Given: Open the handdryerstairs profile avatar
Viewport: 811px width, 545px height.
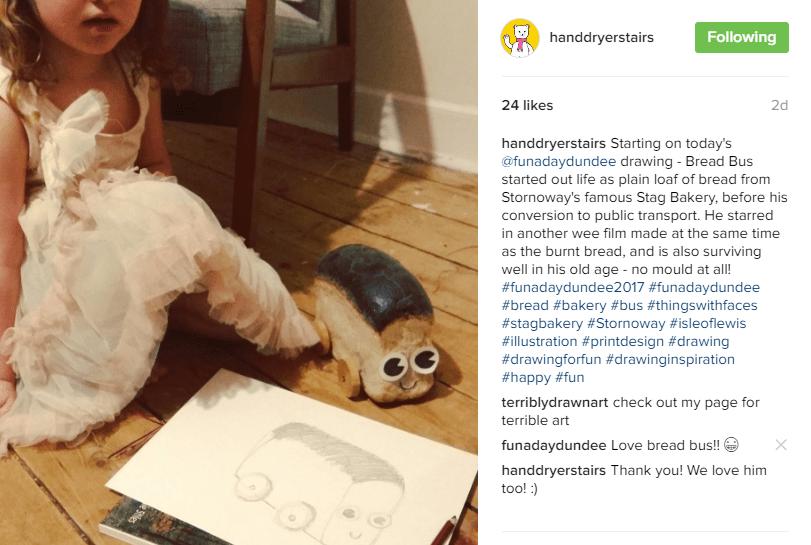Looking at the screenshot, I should [x=520, y=38].
